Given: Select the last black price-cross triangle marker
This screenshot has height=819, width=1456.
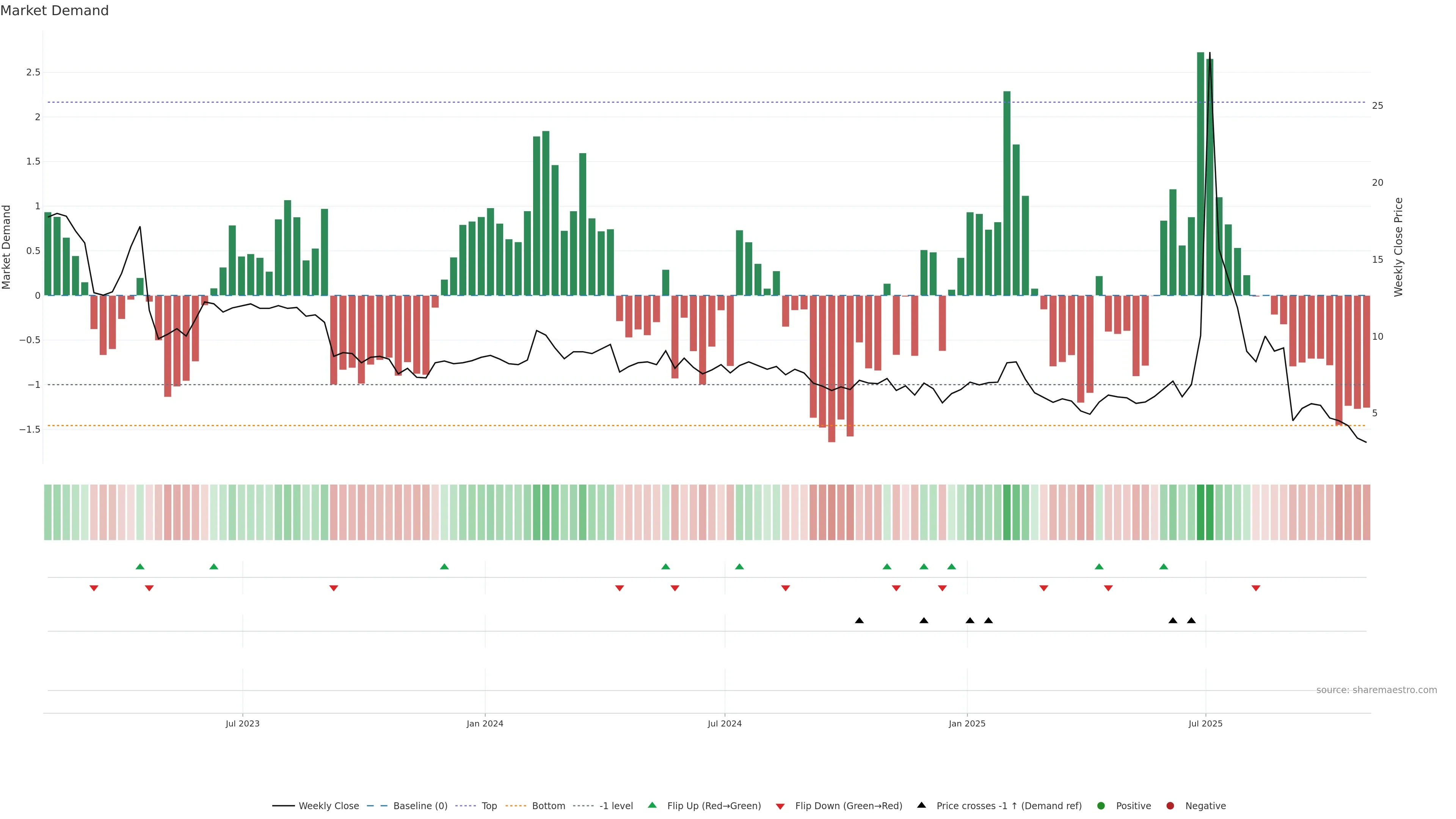Looking at the screenshot, I should point(1191,621).
